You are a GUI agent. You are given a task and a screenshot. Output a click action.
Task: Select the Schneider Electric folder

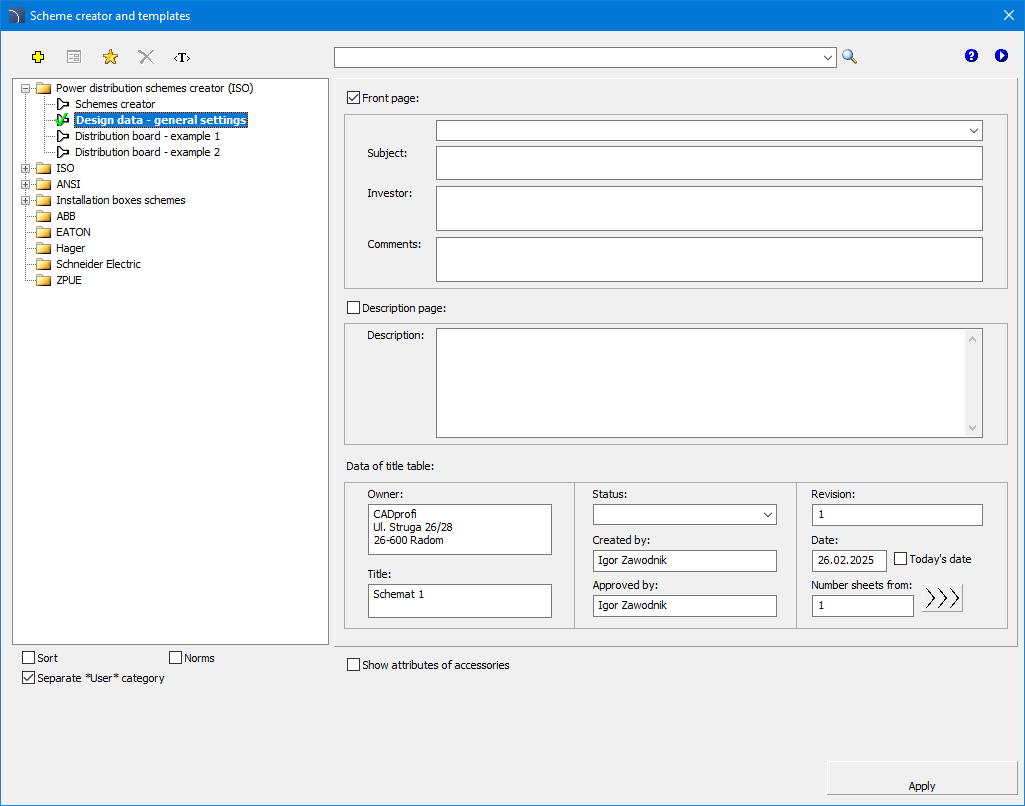coord(98,264)
